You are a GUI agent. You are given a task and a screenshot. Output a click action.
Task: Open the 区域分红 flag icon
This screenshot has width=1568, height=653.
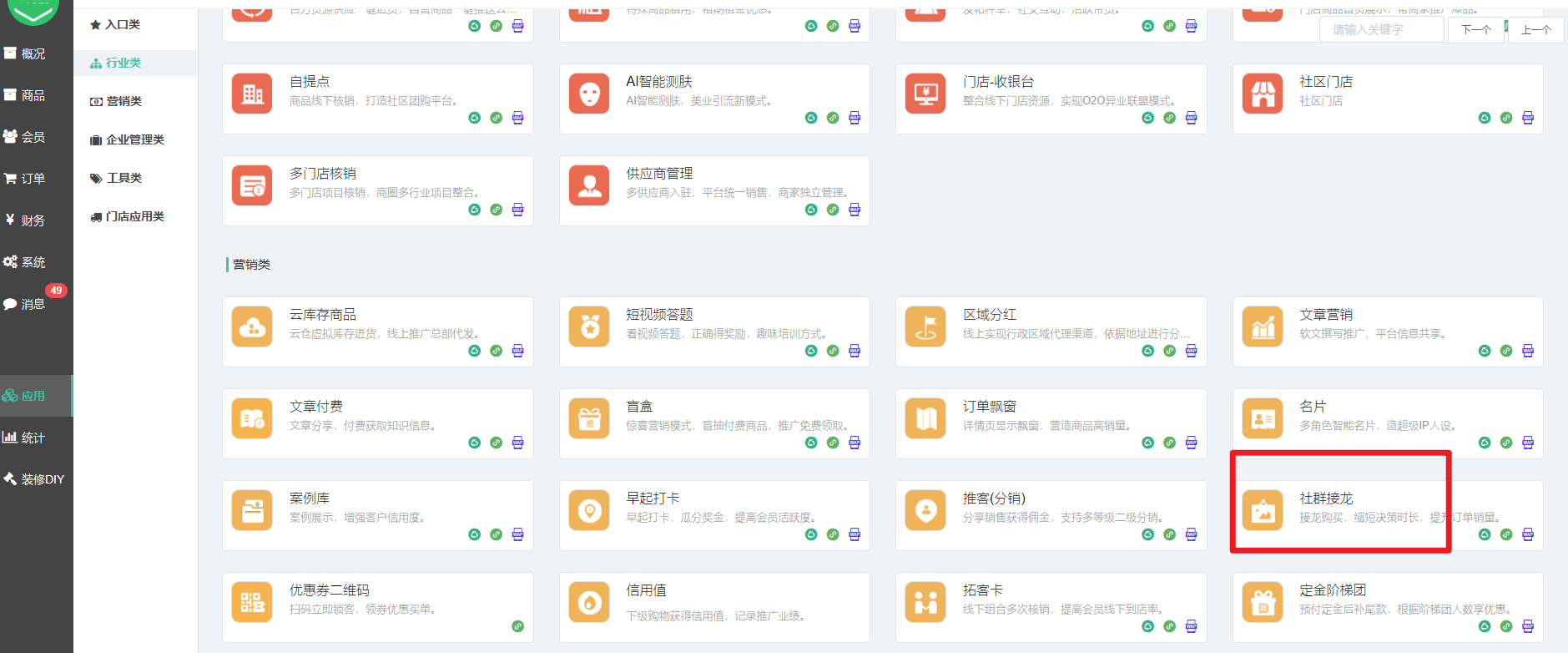tap(925, 326)
